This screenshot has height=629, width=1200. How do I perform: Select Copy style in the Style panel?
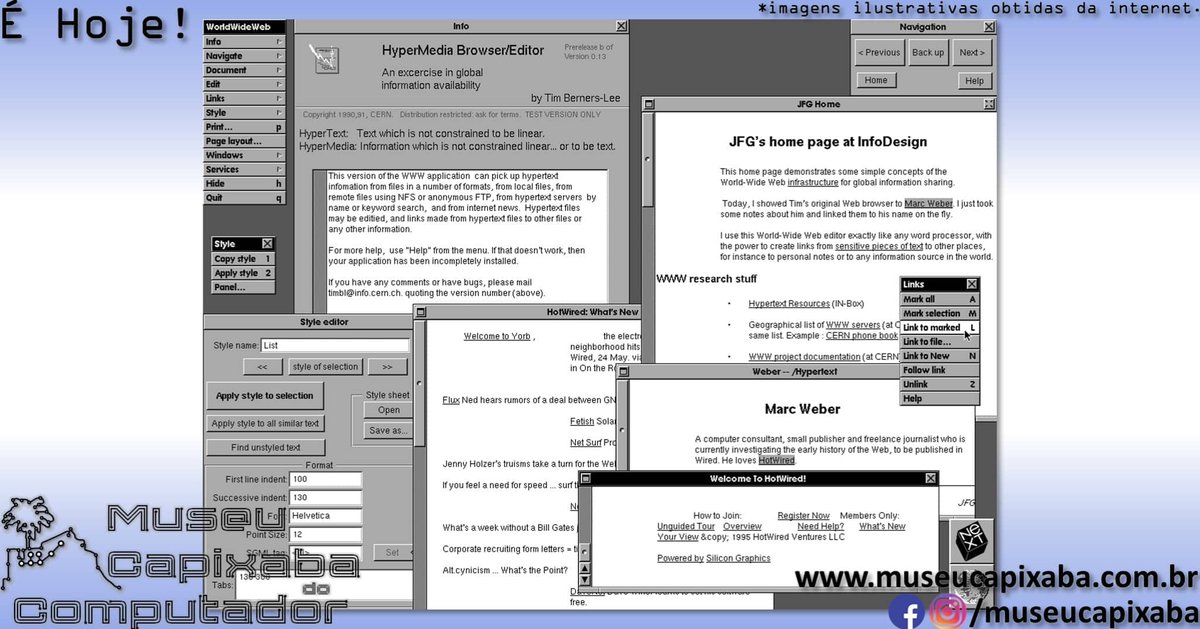click(x=243, y=259)
